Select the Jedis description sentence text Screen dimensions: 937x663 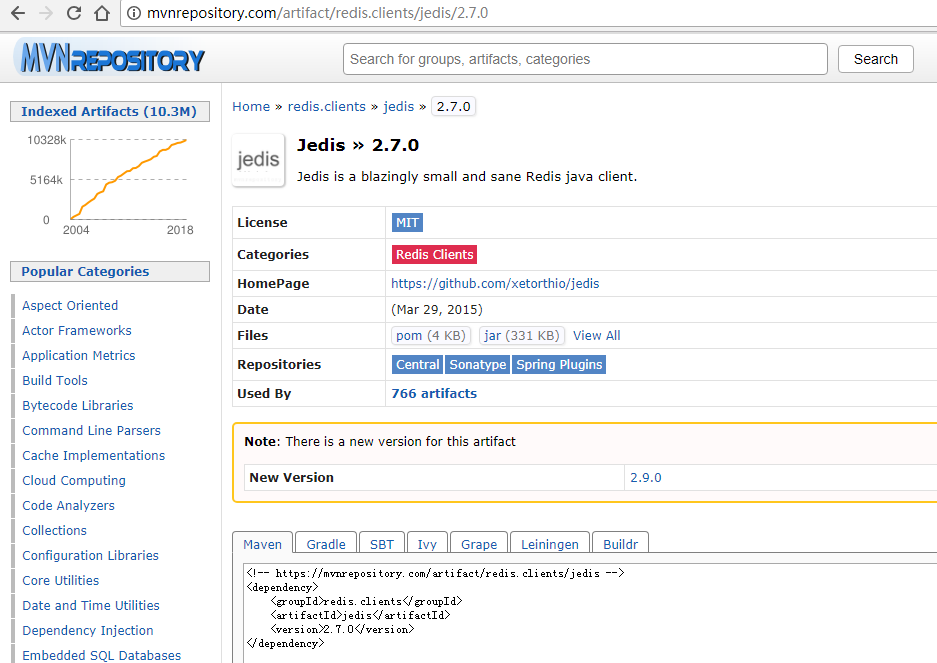click(x=467, y=176)
